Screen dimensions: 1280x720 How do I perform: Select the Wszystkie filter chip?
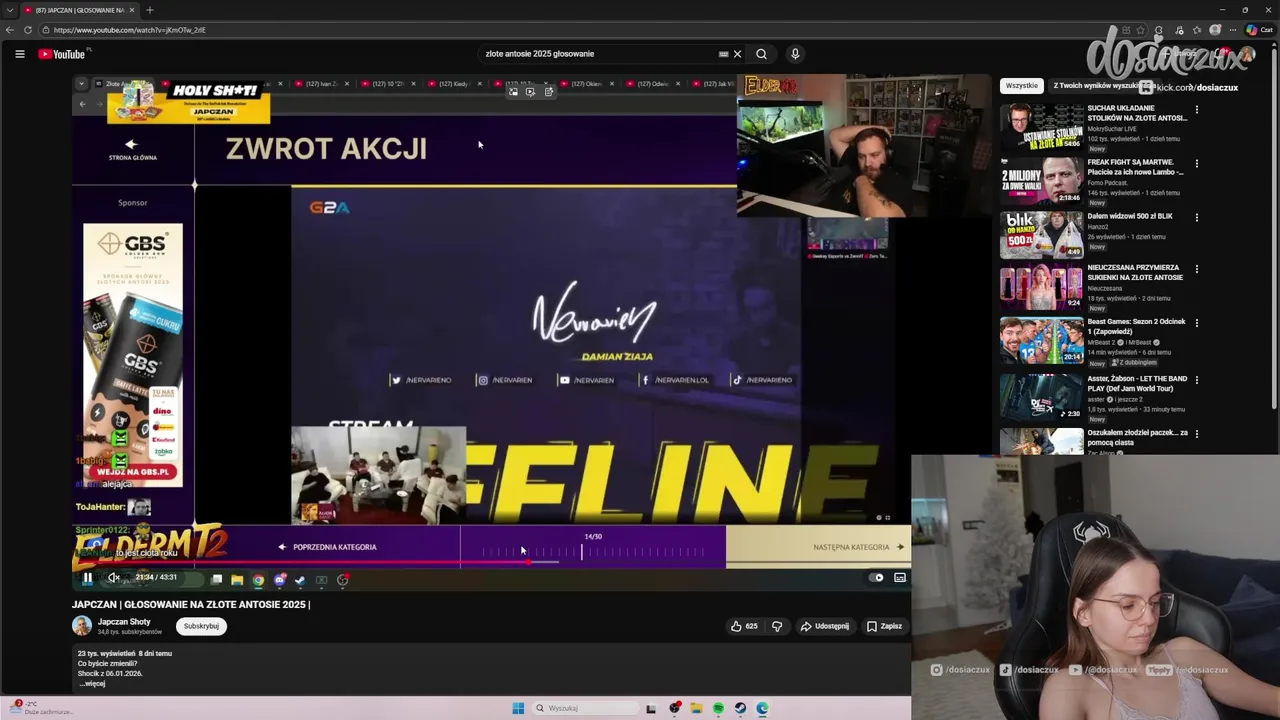click(1022, 86)
